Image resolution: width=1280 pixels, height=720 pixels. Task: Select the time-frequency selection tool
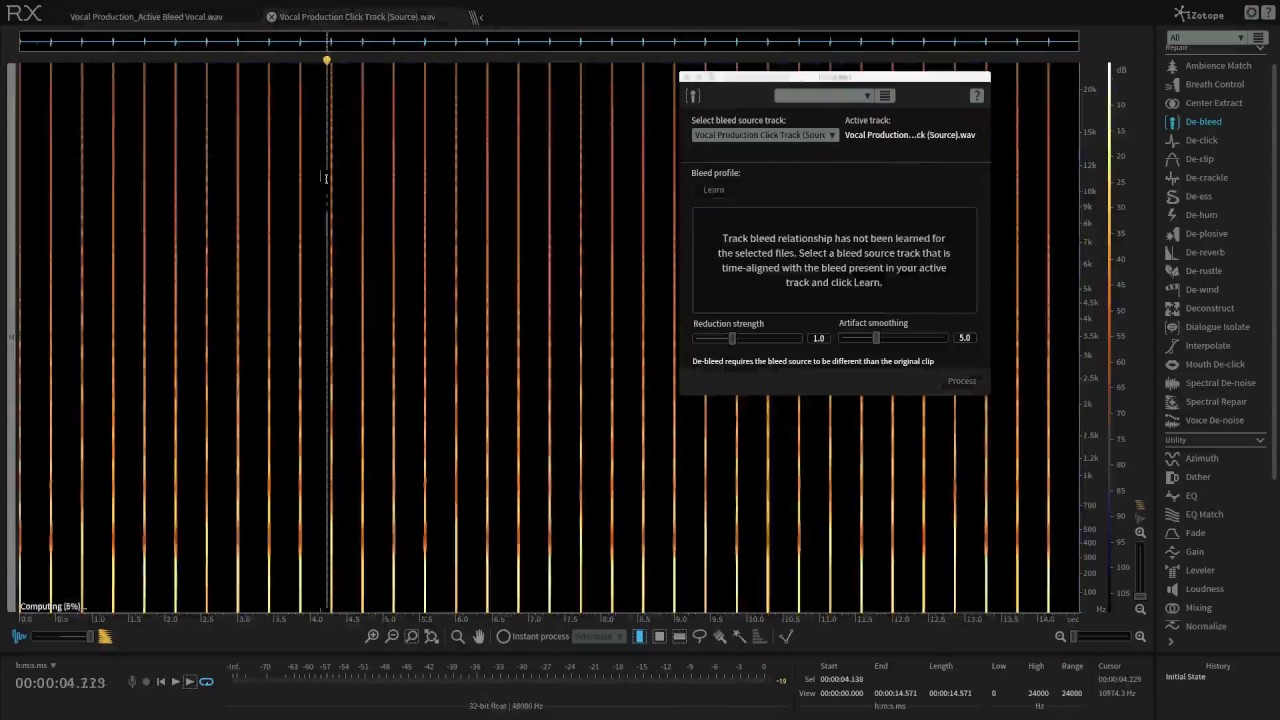pos(660,636)
